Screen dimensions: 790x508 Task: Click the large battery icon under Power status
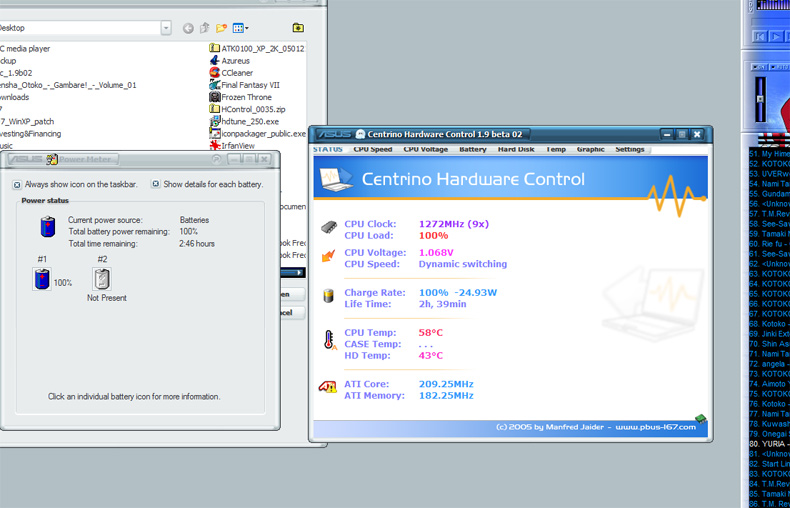(48, 227)
